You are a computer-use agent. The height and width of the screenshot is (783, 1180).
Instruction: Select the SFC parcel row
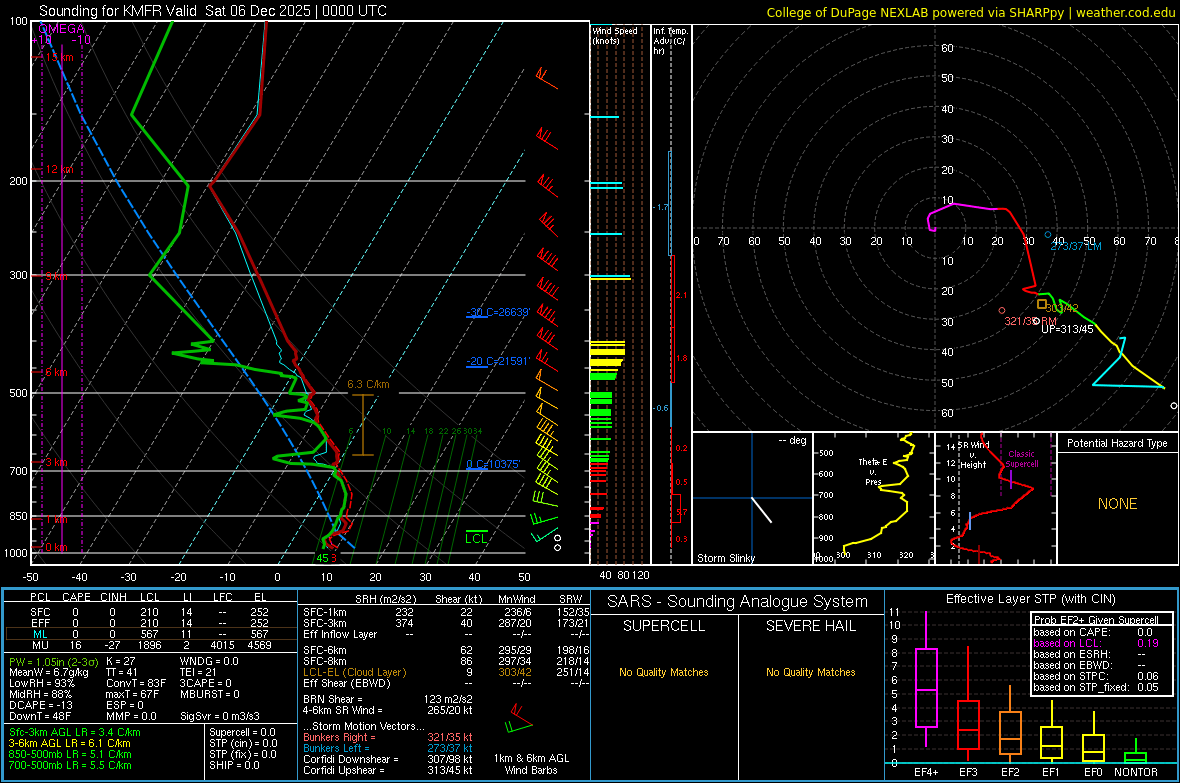[x=150, y=612]
